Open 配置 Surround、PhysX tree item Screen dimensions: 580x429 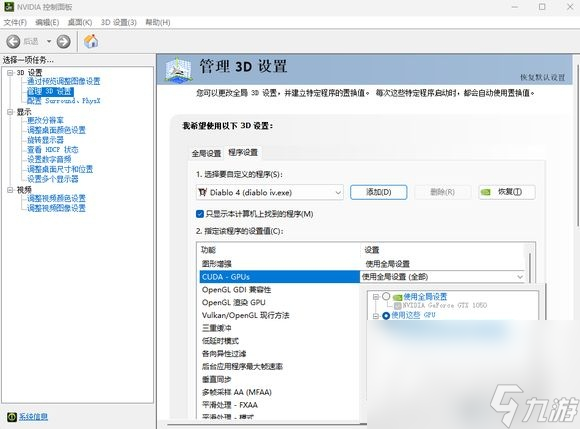64,101
